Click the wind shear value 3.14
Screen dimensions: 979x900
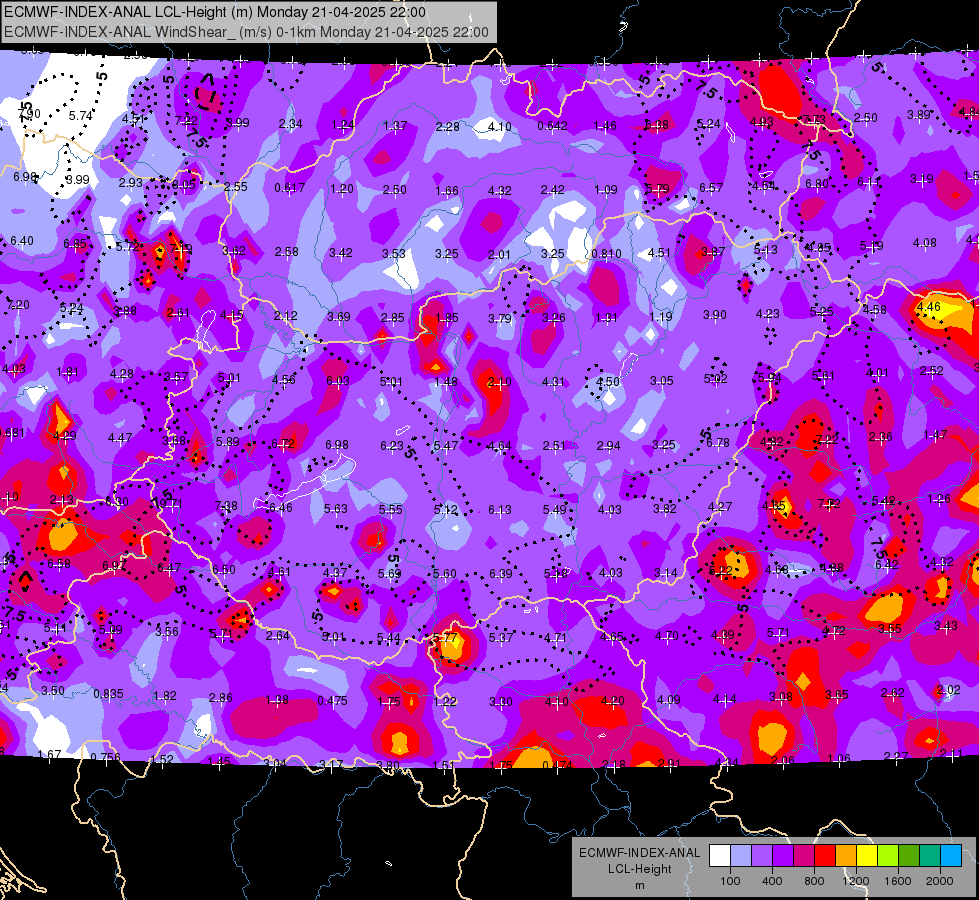666,572
